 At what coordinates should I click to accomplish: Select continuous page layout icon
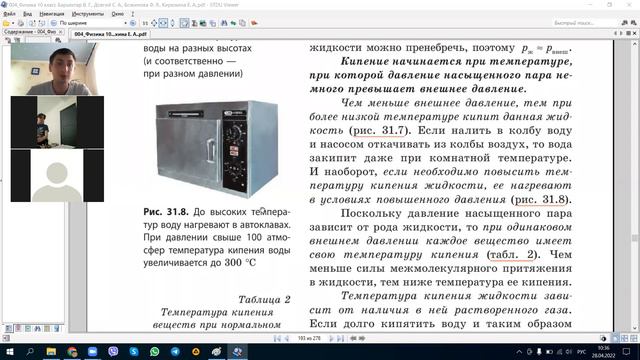pyautogui.click(x=633, y=338)
